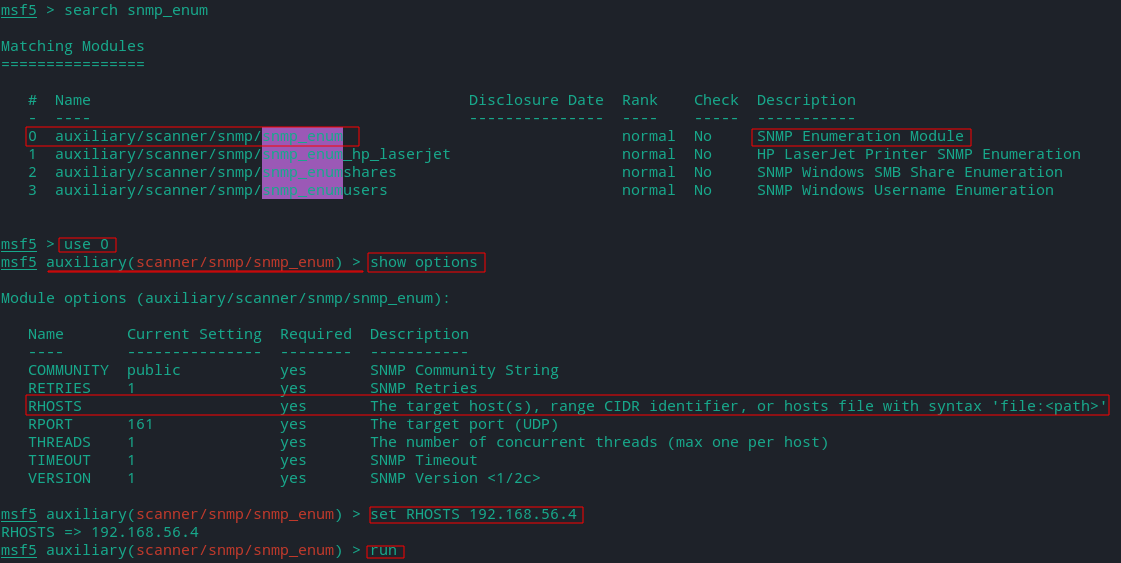This screenshot has width=1121, height=563.
Task: Click TIMEOUT option name
Action: click(59, 460)
